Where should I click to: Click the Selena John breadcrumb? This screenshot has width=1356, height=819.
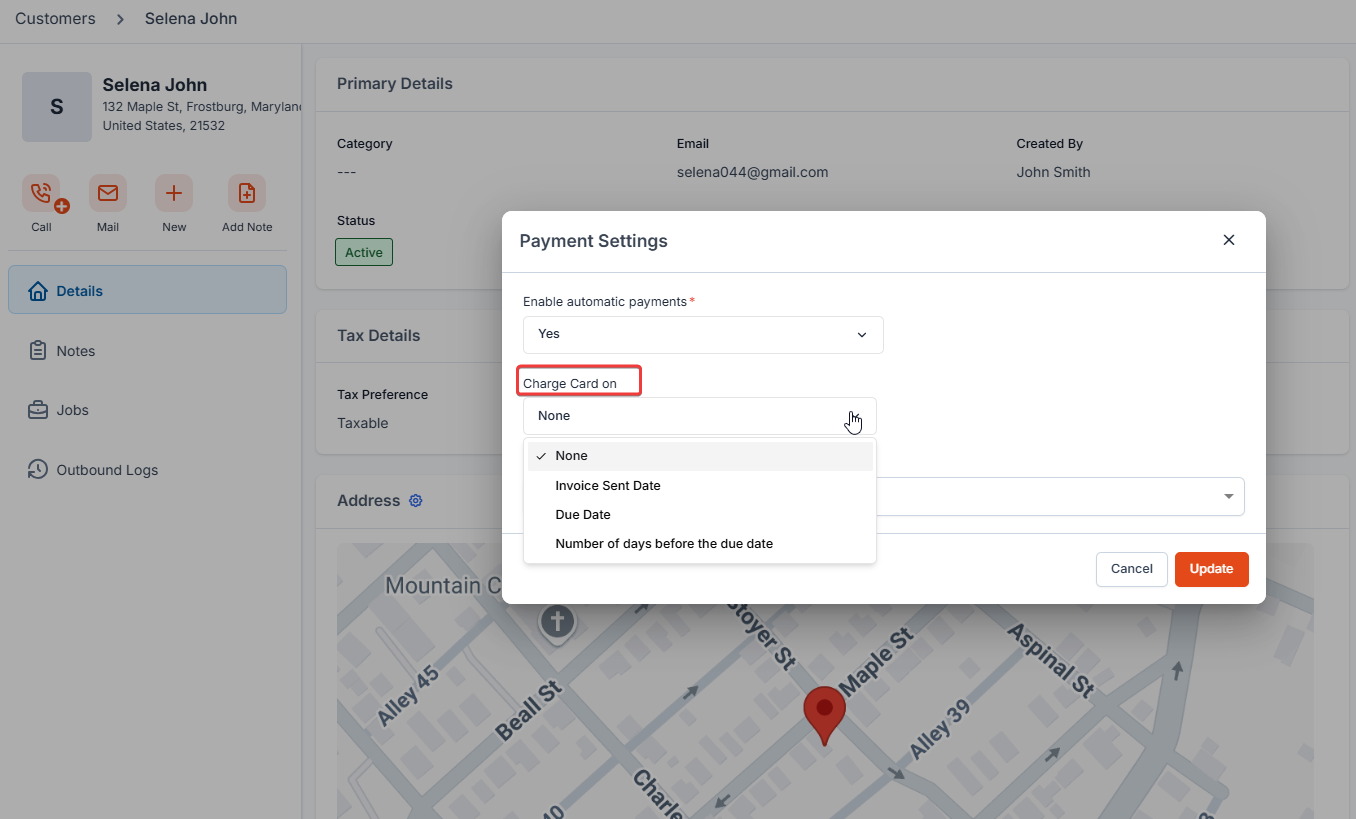coord(191,19)
